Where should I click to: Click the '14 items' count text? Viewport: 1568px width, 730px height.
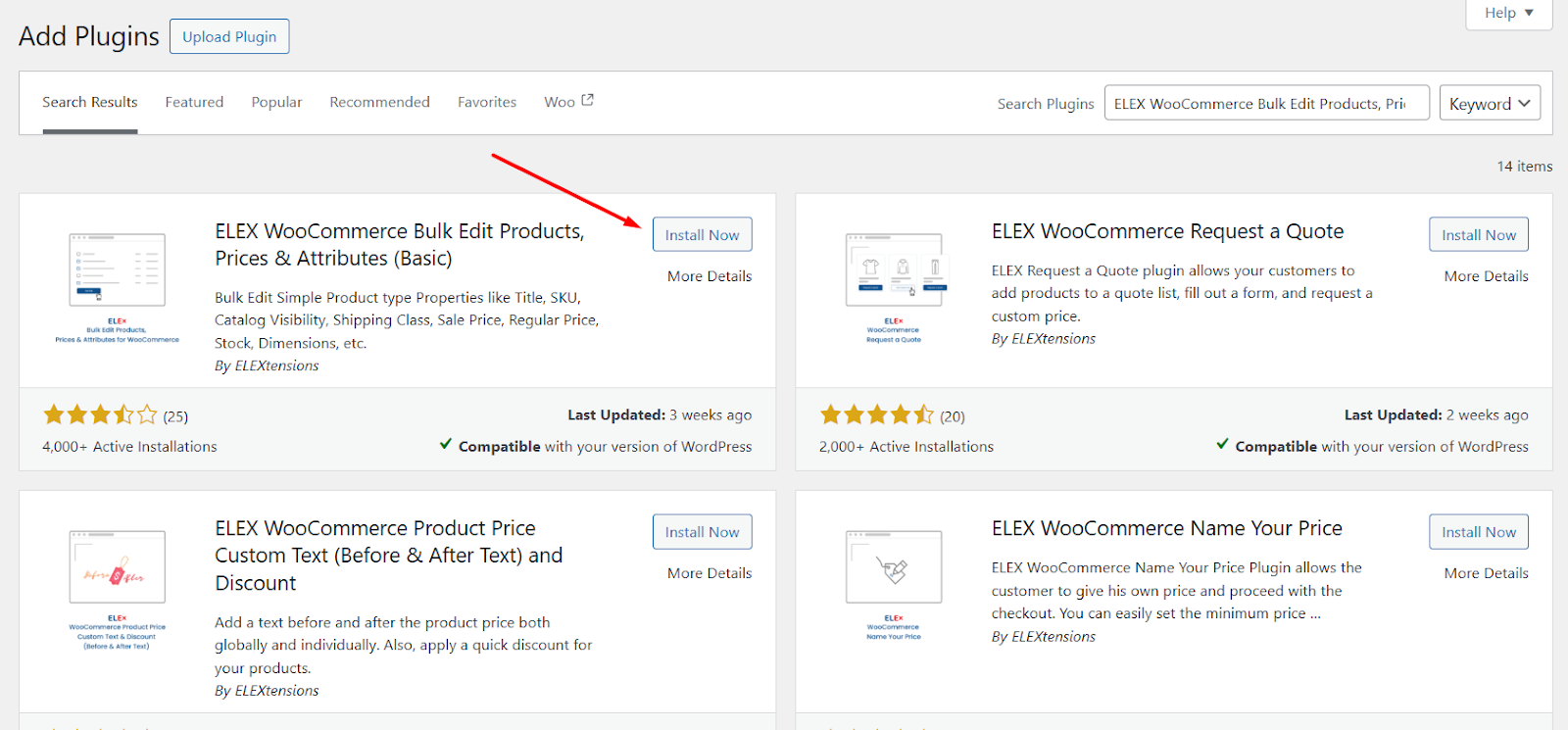[1525, 167]
